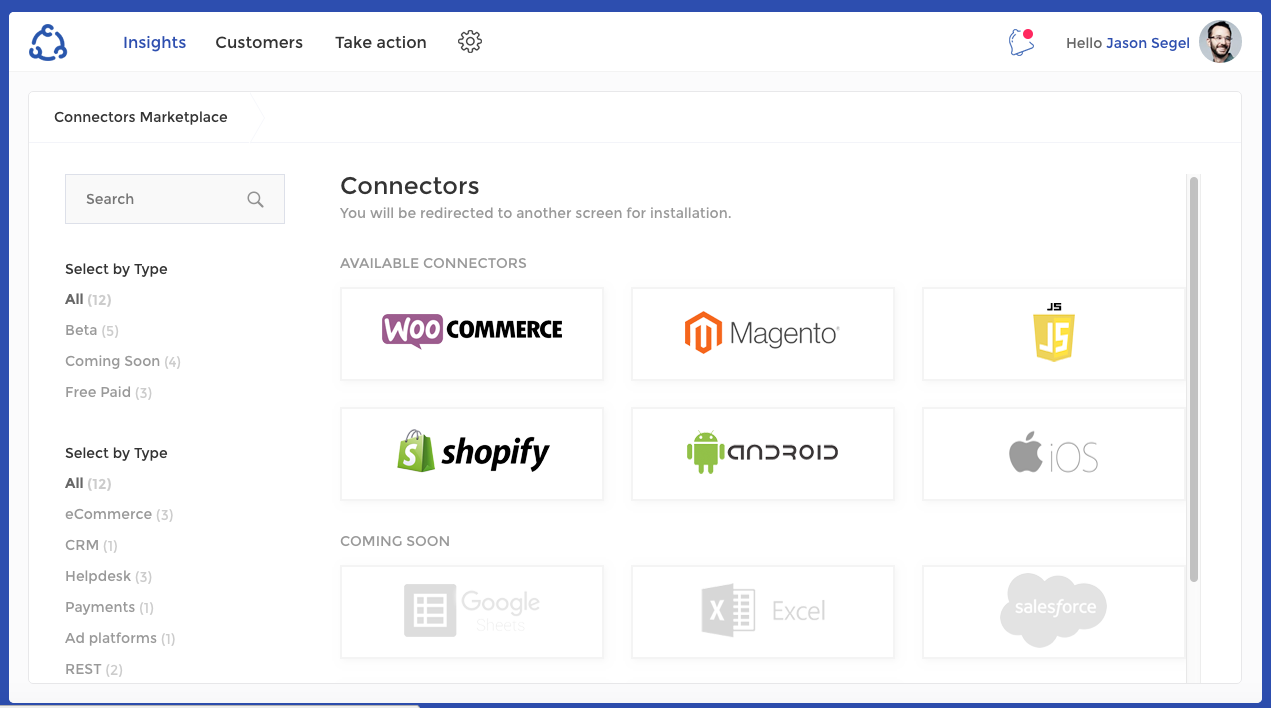The image size is (1271, 708).
Task: Filter connectors by Coming Soon
Action: click(123, 361)
